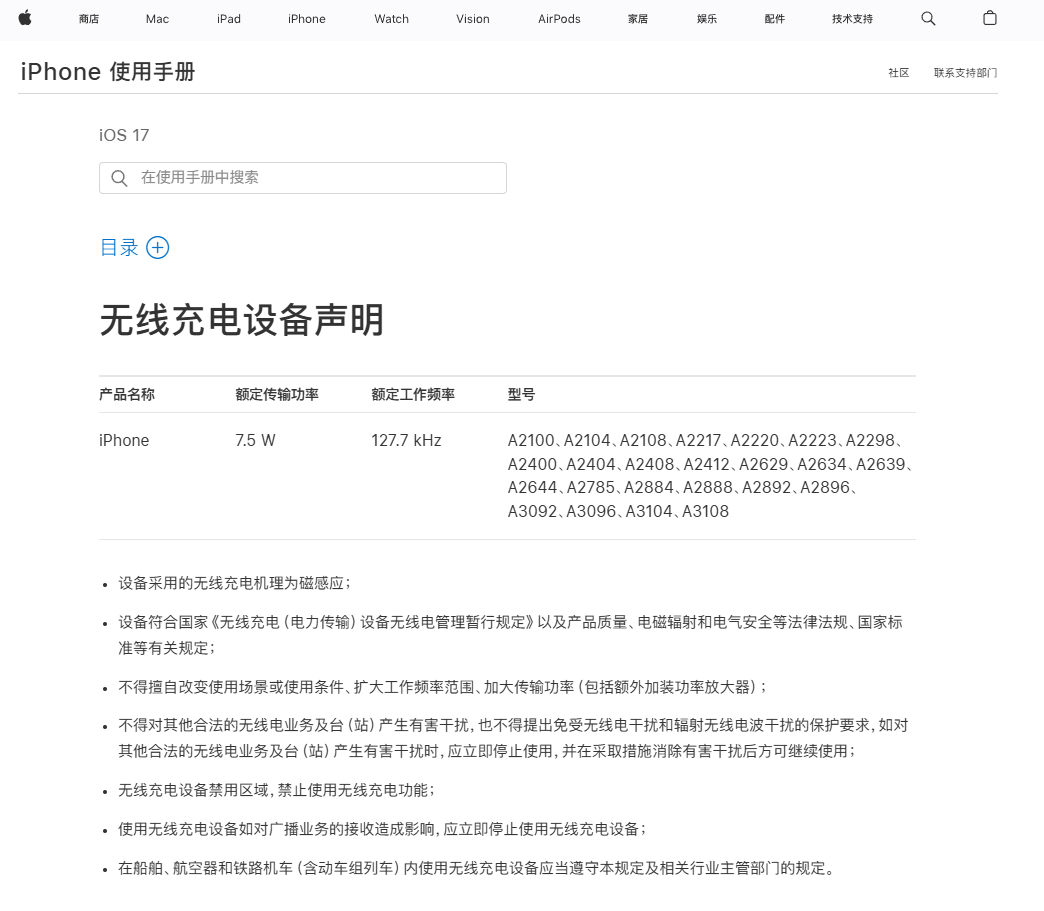Open the 娱乐 menu
The image size is (1044, 911).
click(707, 19)
